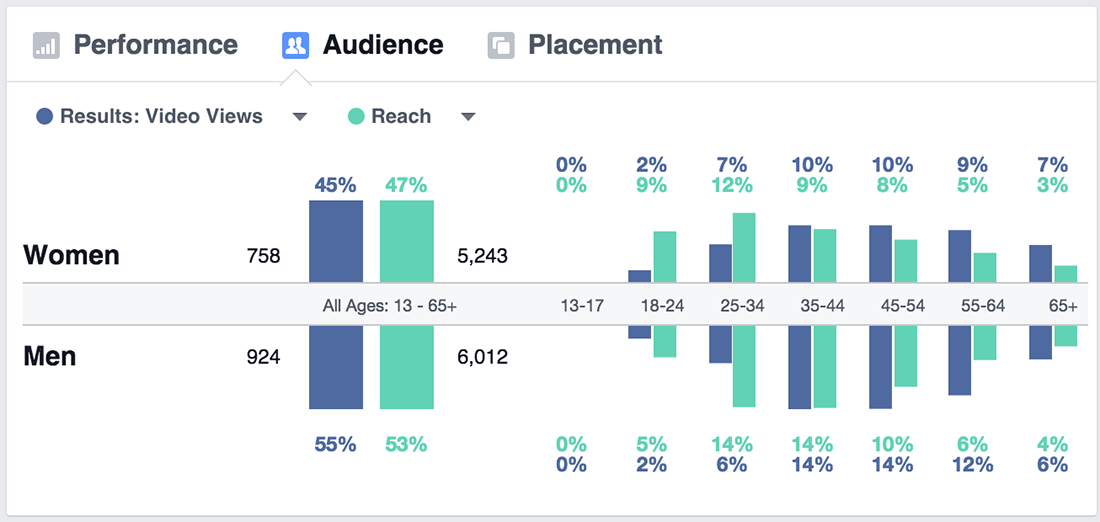This screenshot has width=1100, height=522.
Task: Select the 18-24 age group label
Action: point(663,306)
